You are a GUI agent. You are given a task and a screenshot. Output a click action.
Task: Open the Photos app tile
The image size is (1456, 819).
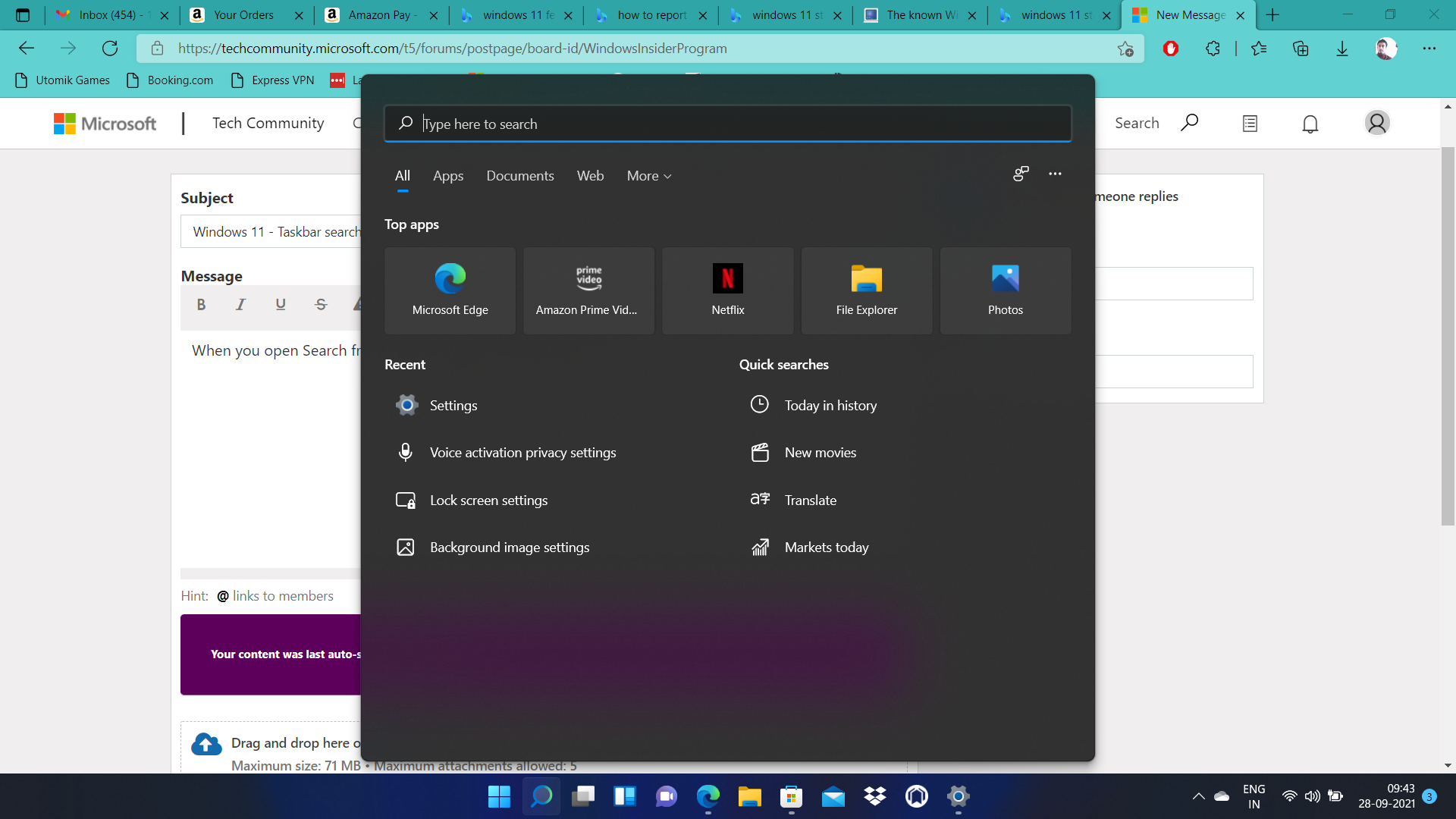[1006, 290]
